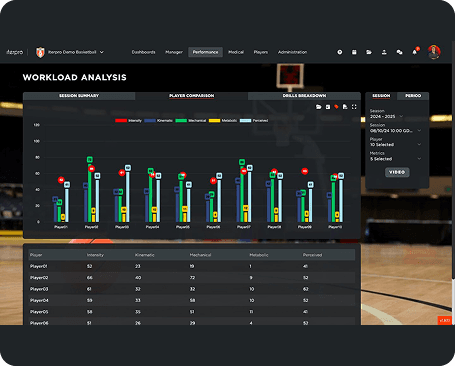Click the Player column header
This screenshot has width=455, height=366.
click(36, 255)
